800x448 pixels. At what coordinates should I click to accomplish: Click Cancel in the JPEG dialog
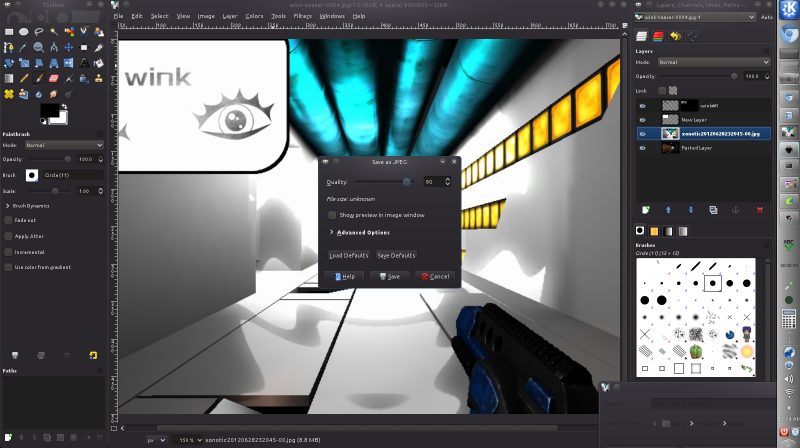pos(435,277)
